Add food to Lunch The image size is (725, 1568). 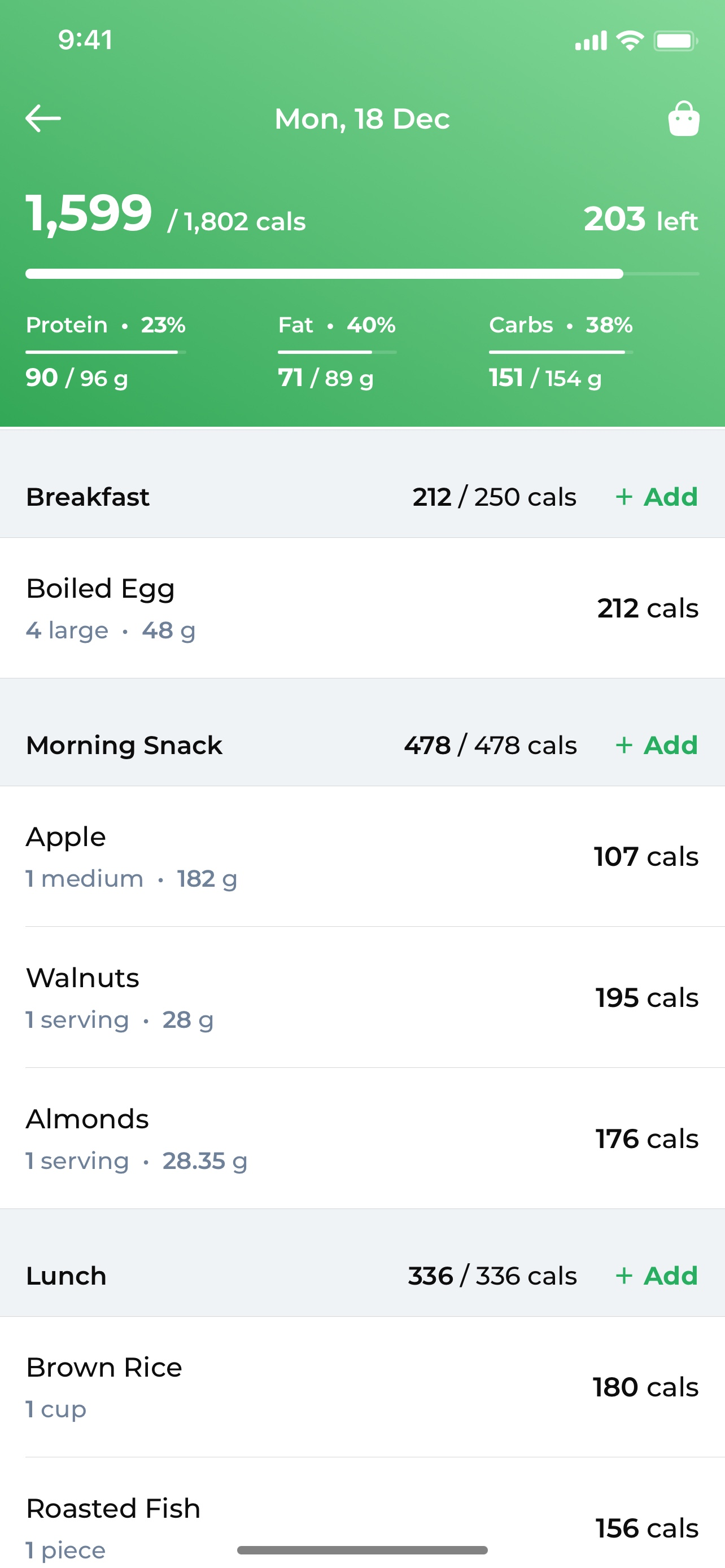657,1275
